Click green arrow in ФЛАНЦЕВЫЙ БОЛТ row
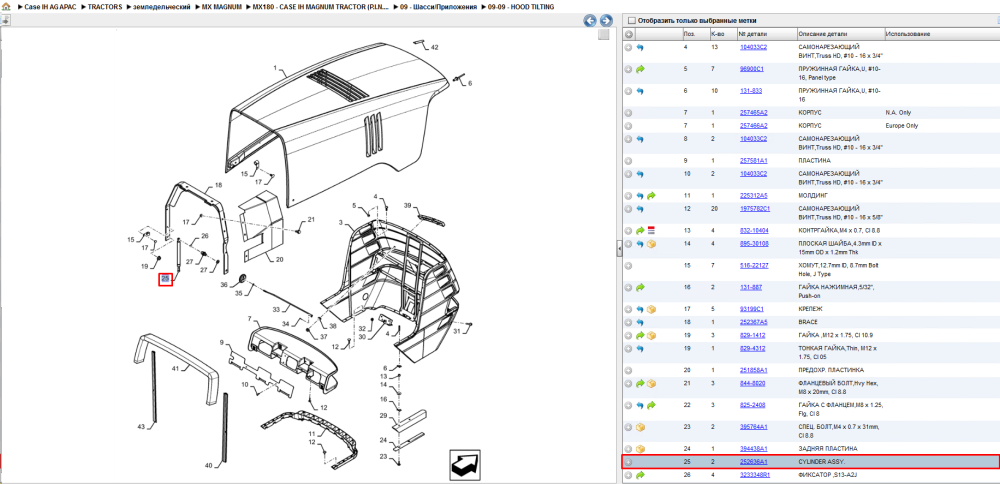 640,383
